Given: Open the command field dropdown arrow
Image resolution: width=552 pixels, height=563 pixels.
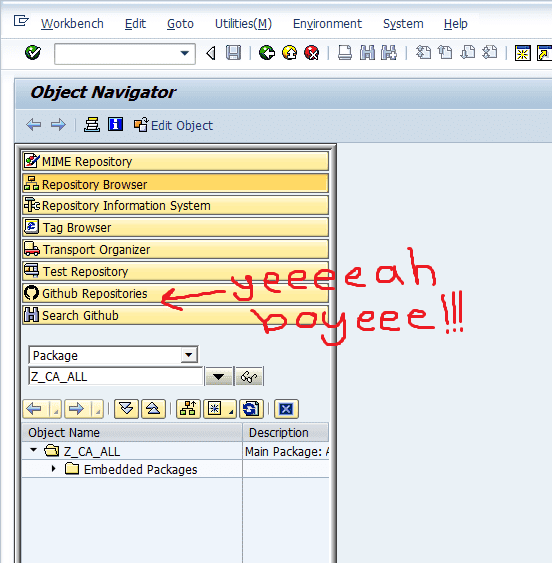Looking at the screenshot, I should [185, 53].
